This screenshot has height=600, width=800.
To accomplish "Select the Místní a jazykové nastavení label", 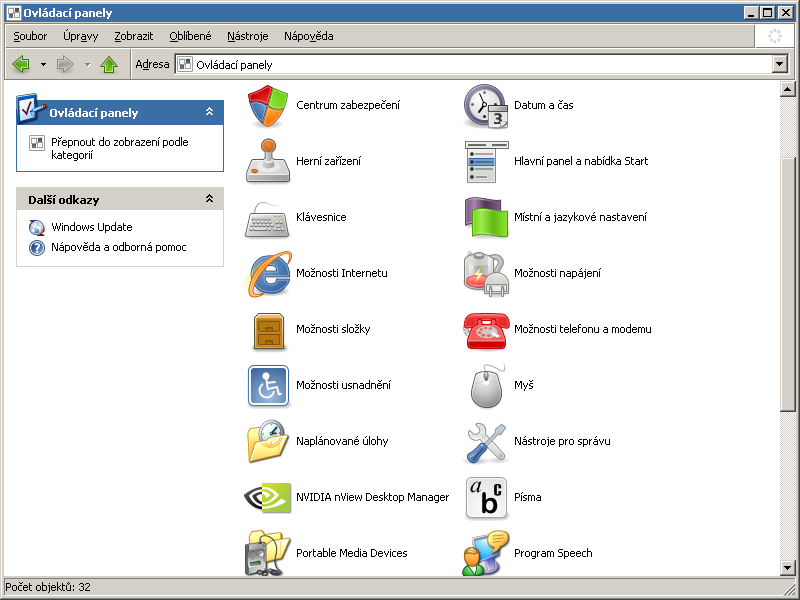I will tap(580, 217).
